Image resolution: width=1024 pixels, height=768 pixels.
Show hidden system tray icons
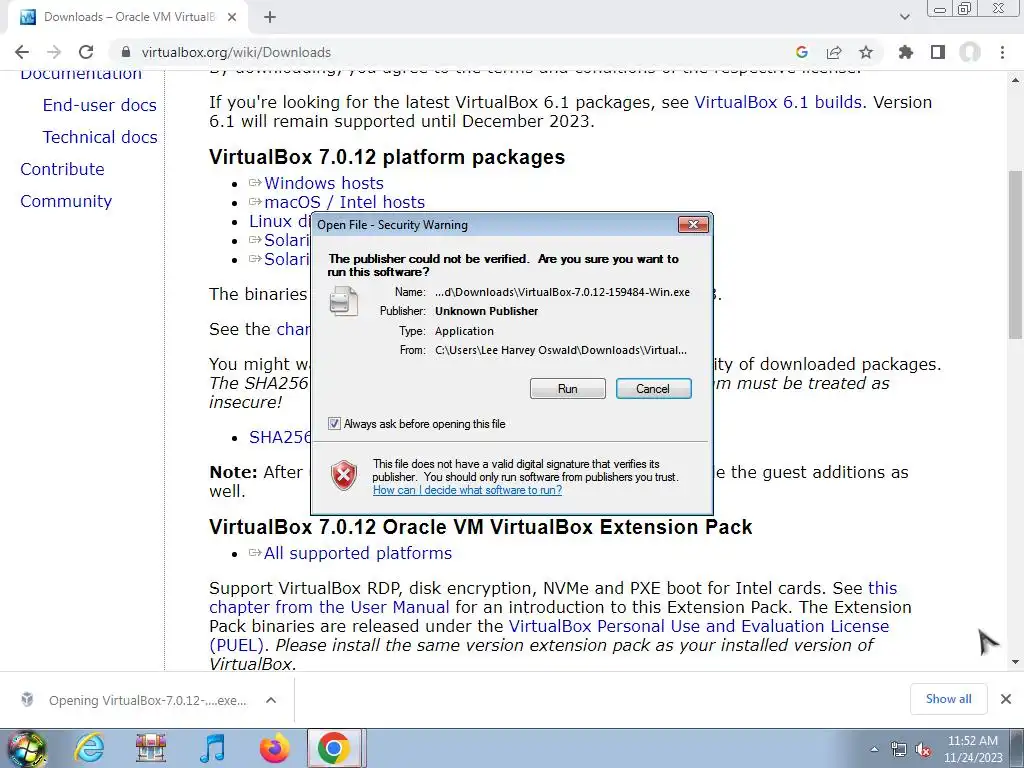(x=874, y=749)
